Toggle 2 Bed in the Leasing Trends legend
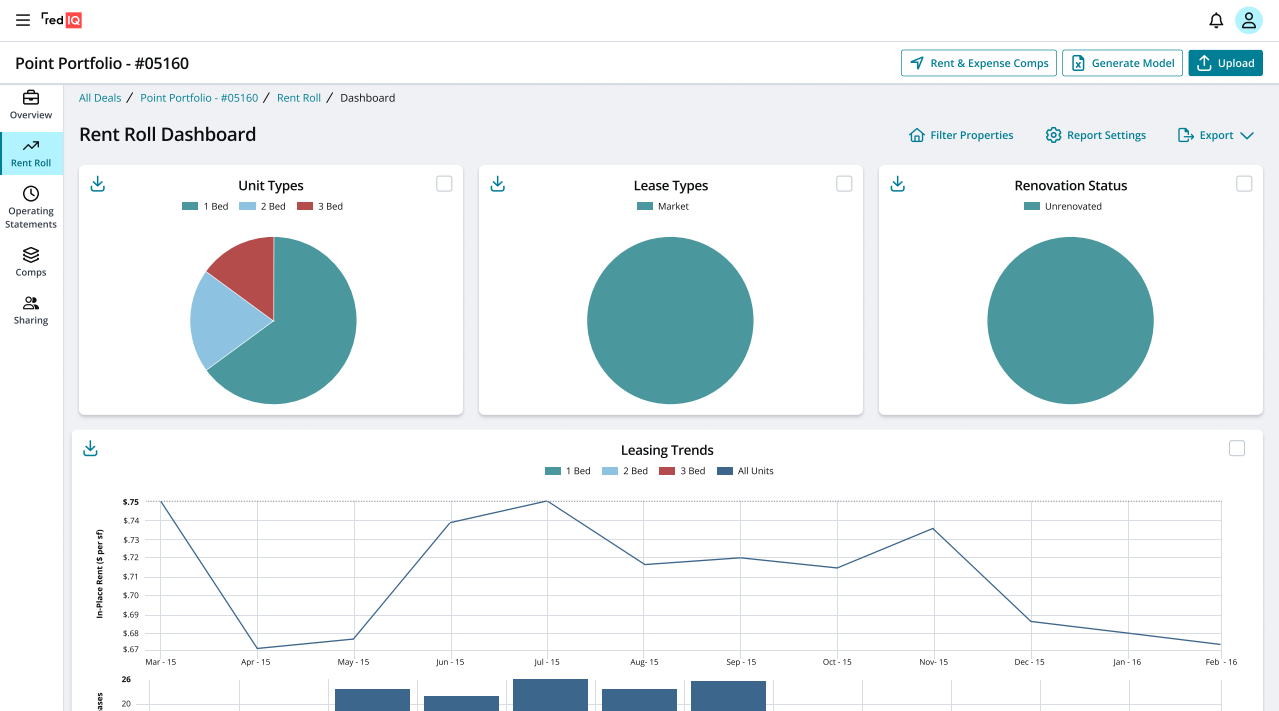Screen dimensions: 1279x711 [625, 471]
